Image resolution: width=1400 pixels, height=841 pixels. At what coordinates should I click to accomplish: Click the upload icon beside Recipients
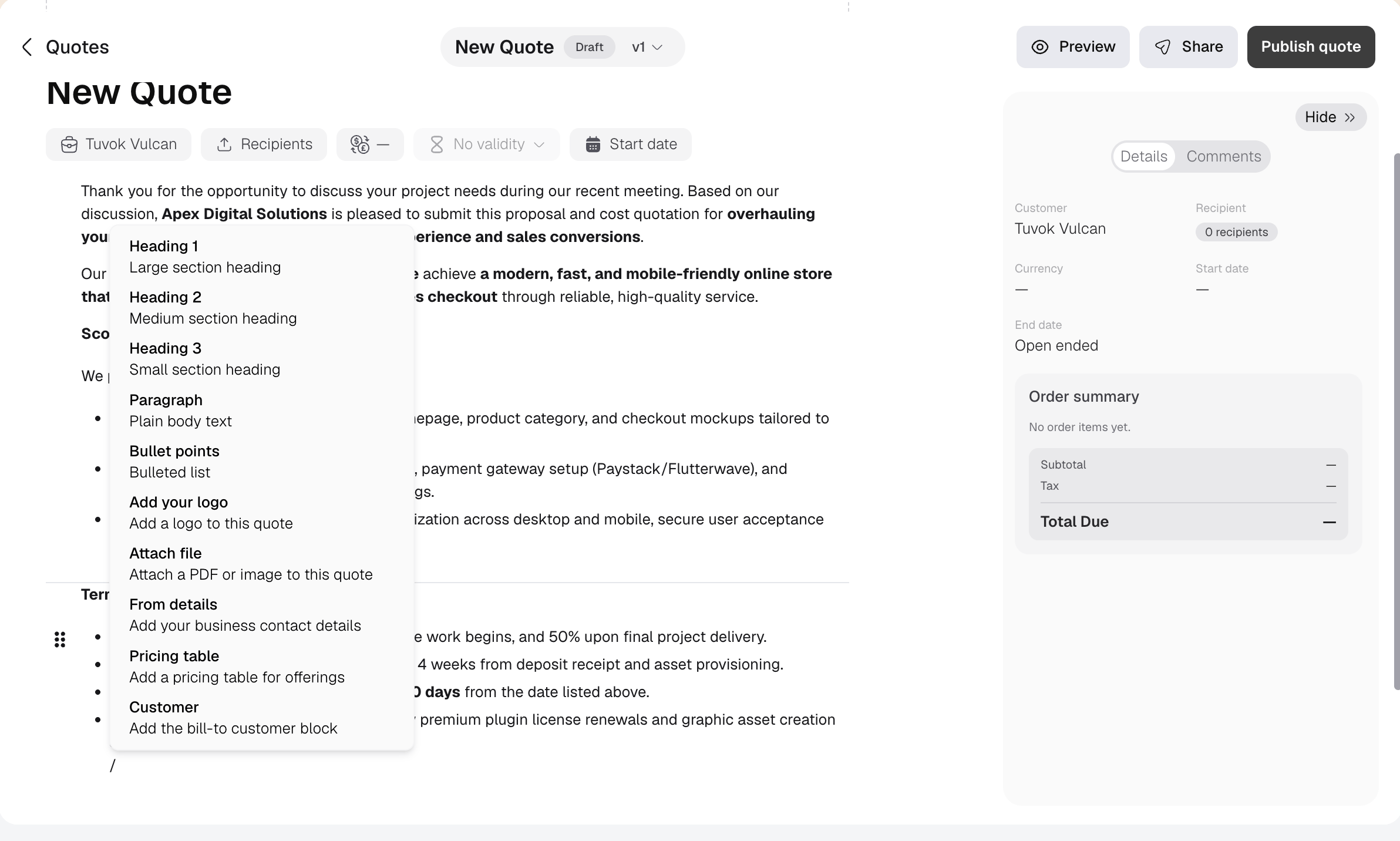click(x=224, y=144)
